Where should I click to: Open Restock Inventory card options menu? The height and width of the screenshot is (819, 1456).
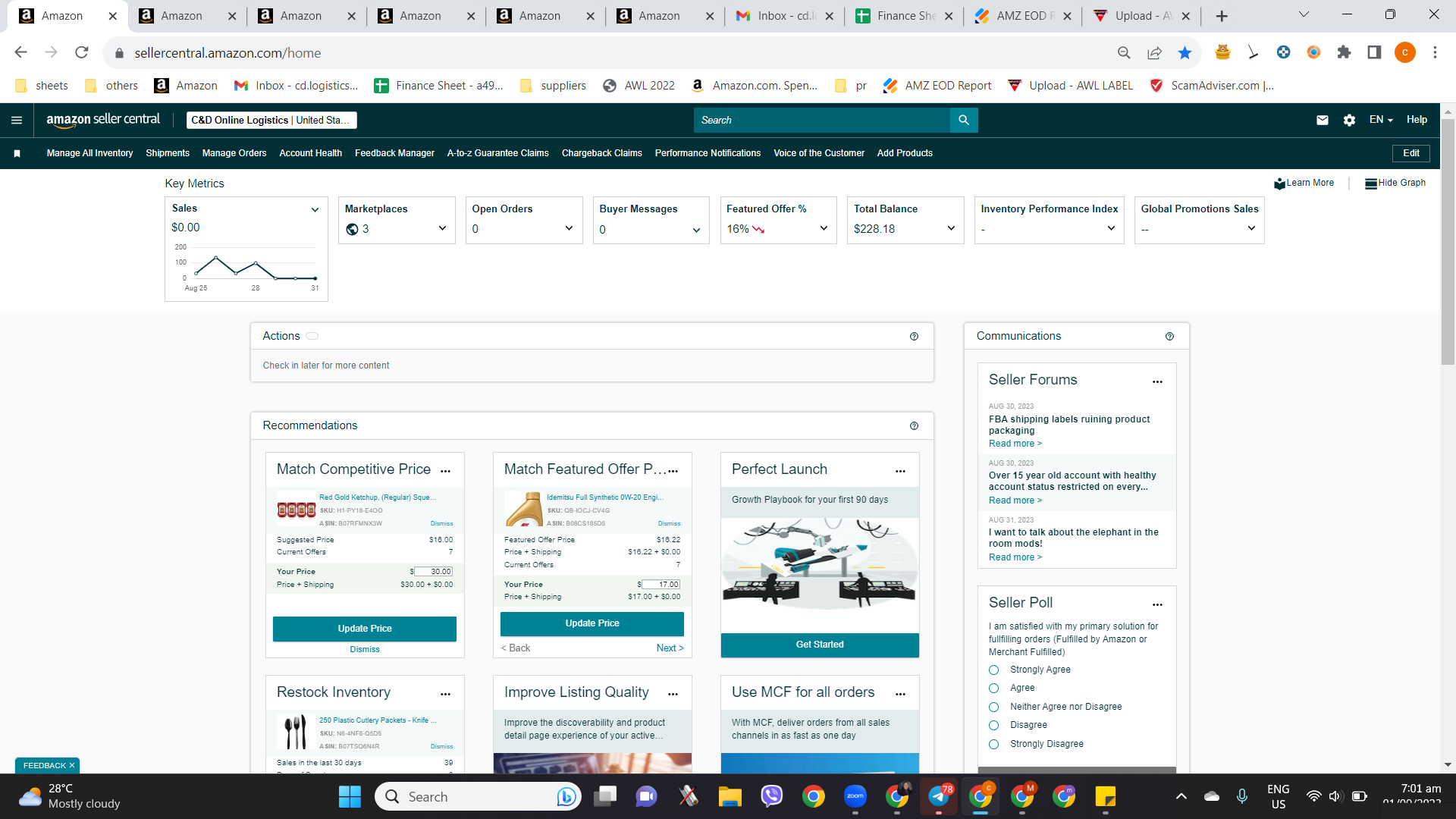click(446, 694)
